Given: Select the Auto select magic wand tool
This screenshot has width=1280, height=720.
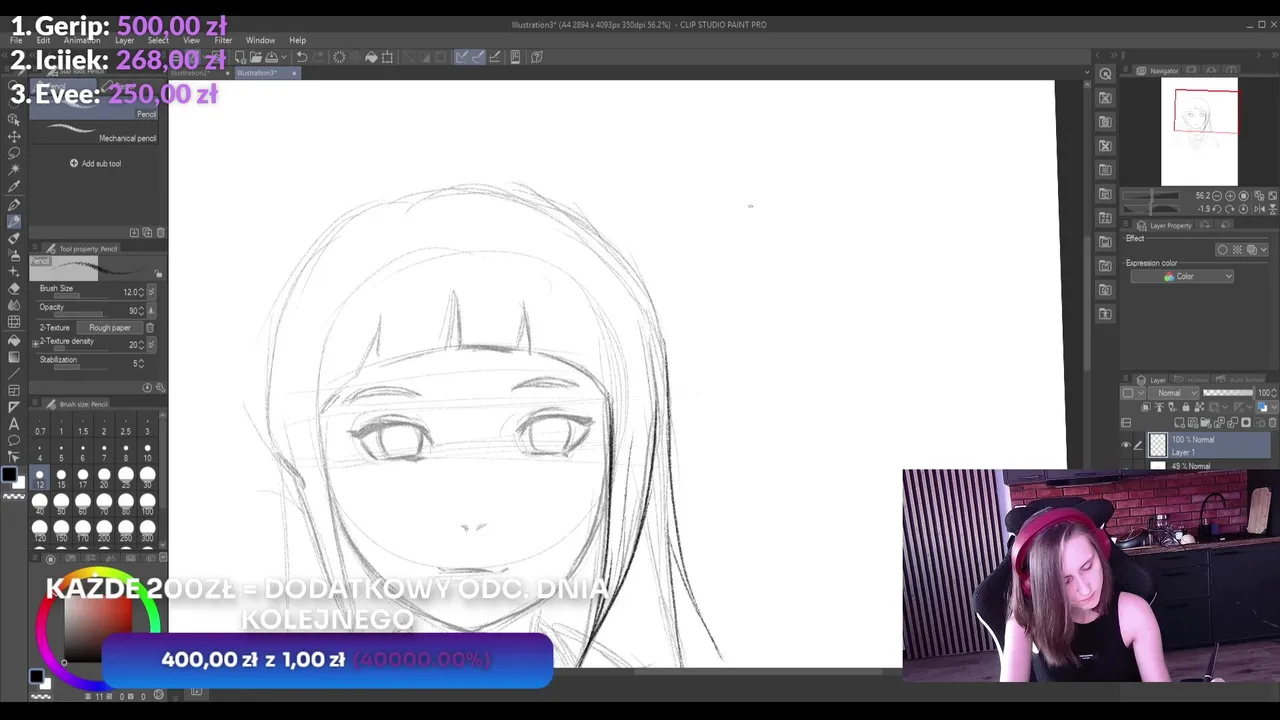Looking at the screenshot, I should (x=14, y=170).
